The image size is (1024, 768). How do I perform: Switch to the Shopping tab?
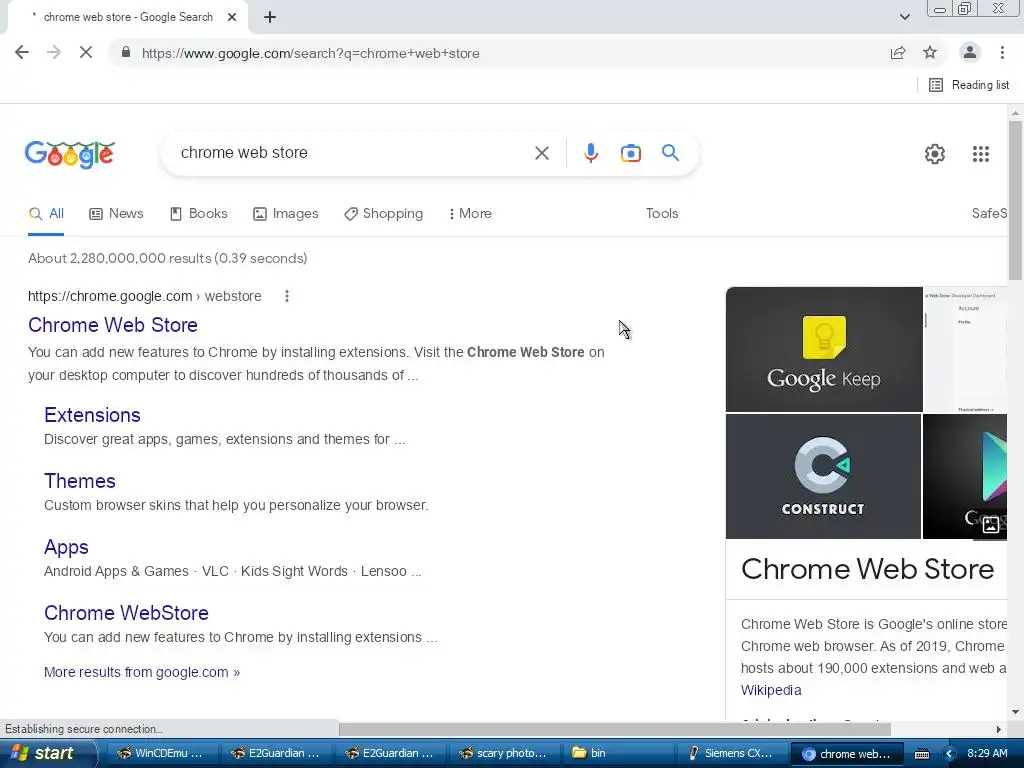pos(383,214)
